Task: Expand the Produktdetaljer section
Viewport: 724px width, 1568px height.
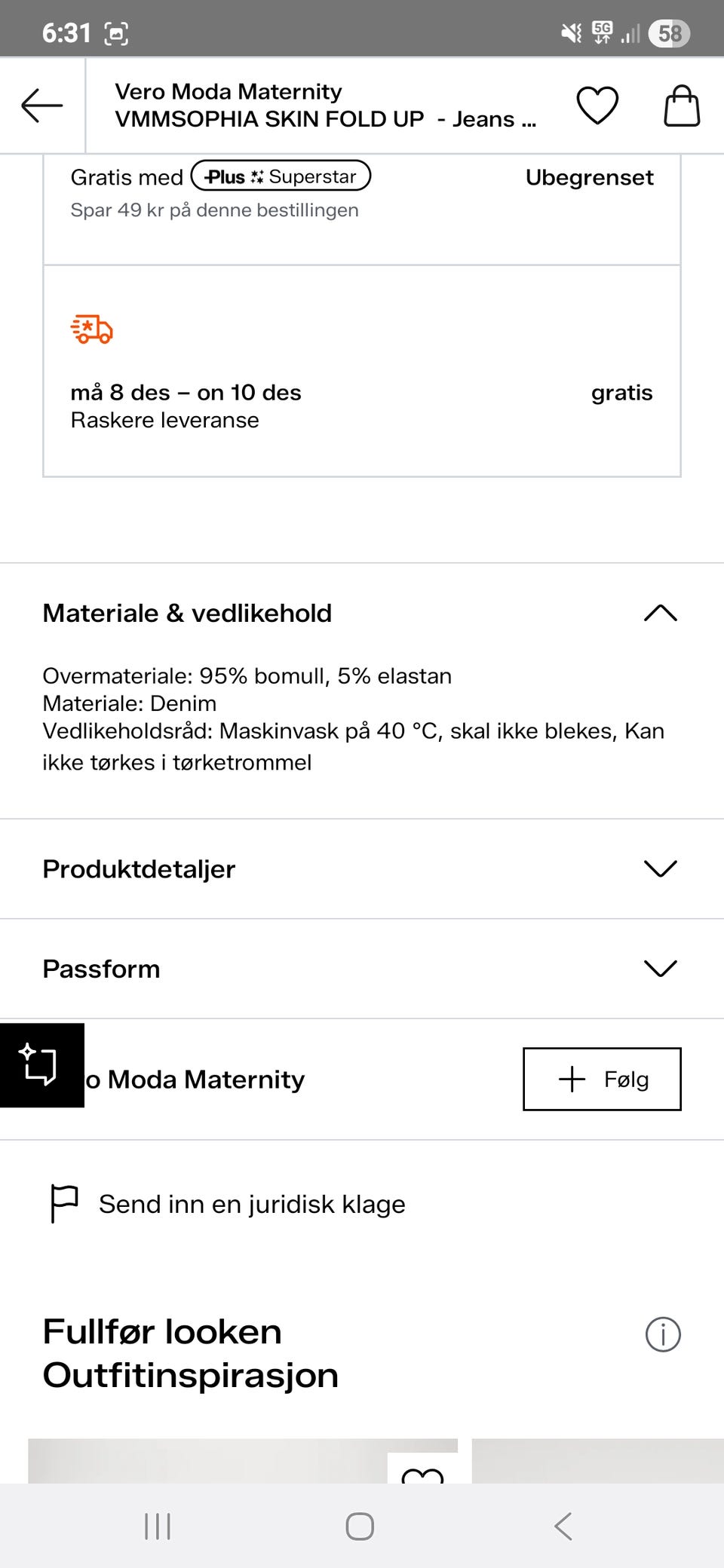Action: pos(661,868)
